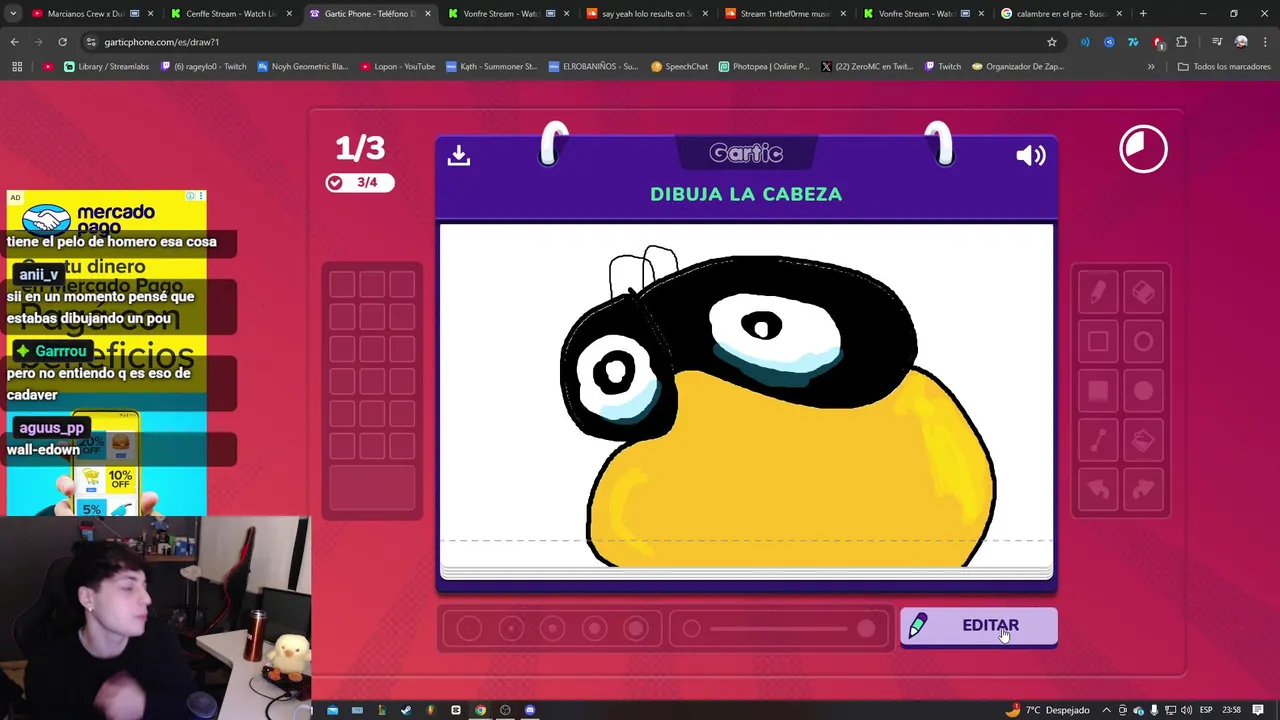
Task: Click the aguus_pp chat username
Action: click(51, 428)
